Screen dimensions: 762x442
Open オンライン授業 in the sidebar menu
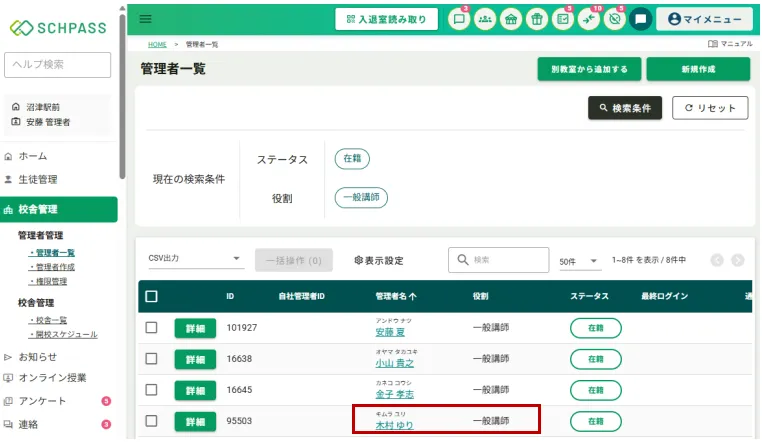tap(52, 378)
